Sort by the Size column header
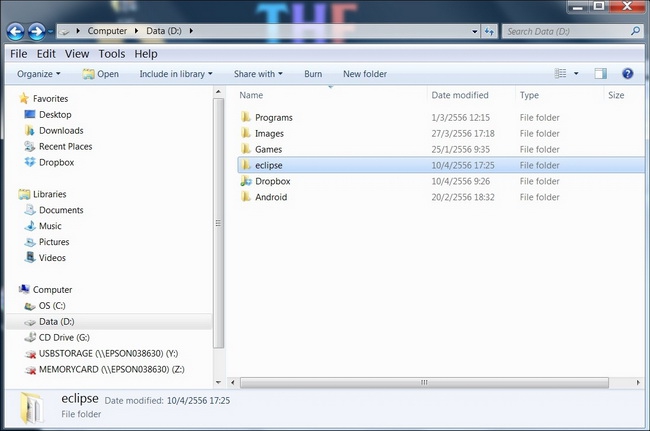Viewport: 650px width, 431px height. coord(616,95)
